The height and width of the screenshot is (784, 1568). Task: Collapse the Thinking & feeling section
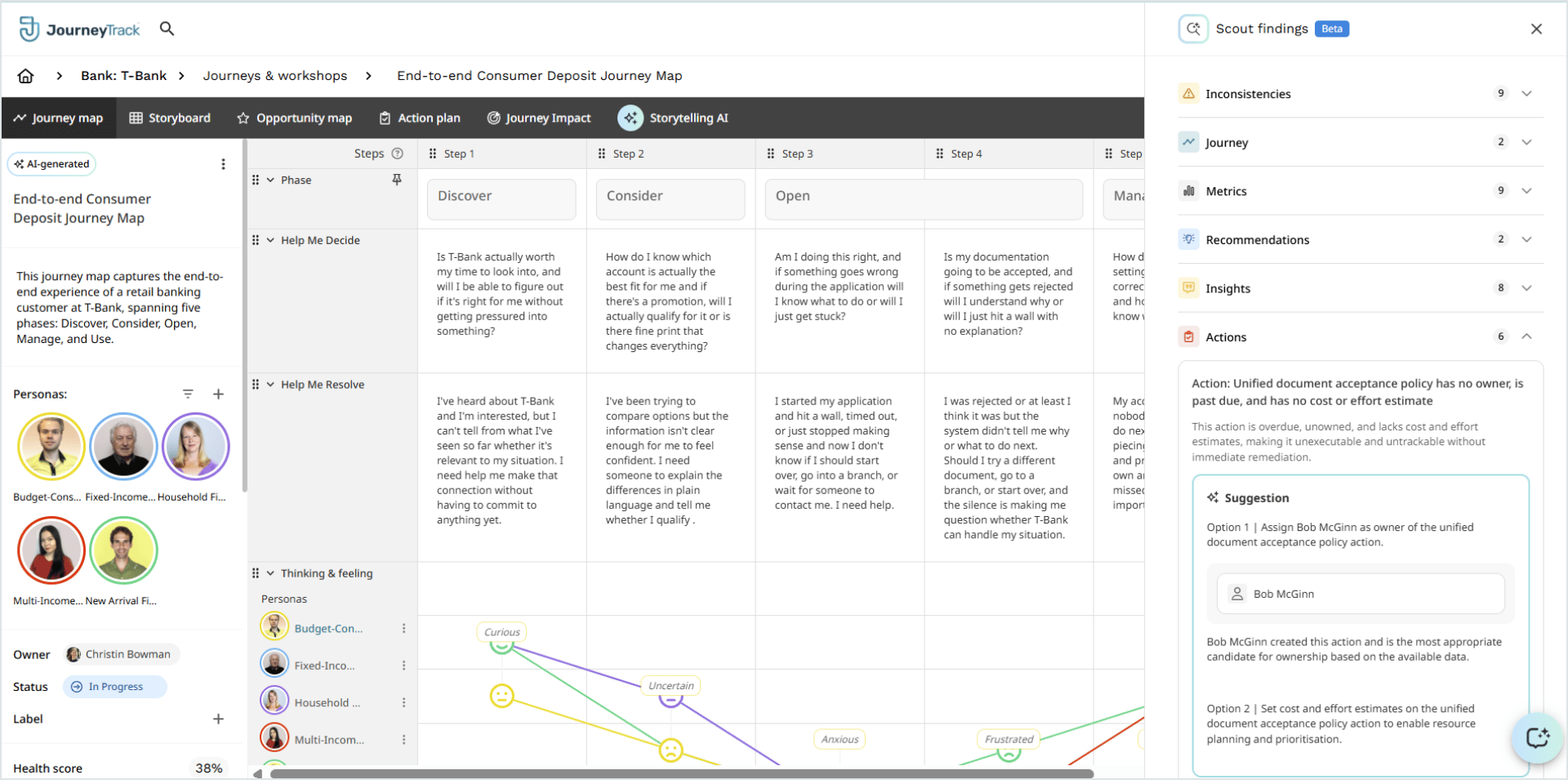coord(270,573)
